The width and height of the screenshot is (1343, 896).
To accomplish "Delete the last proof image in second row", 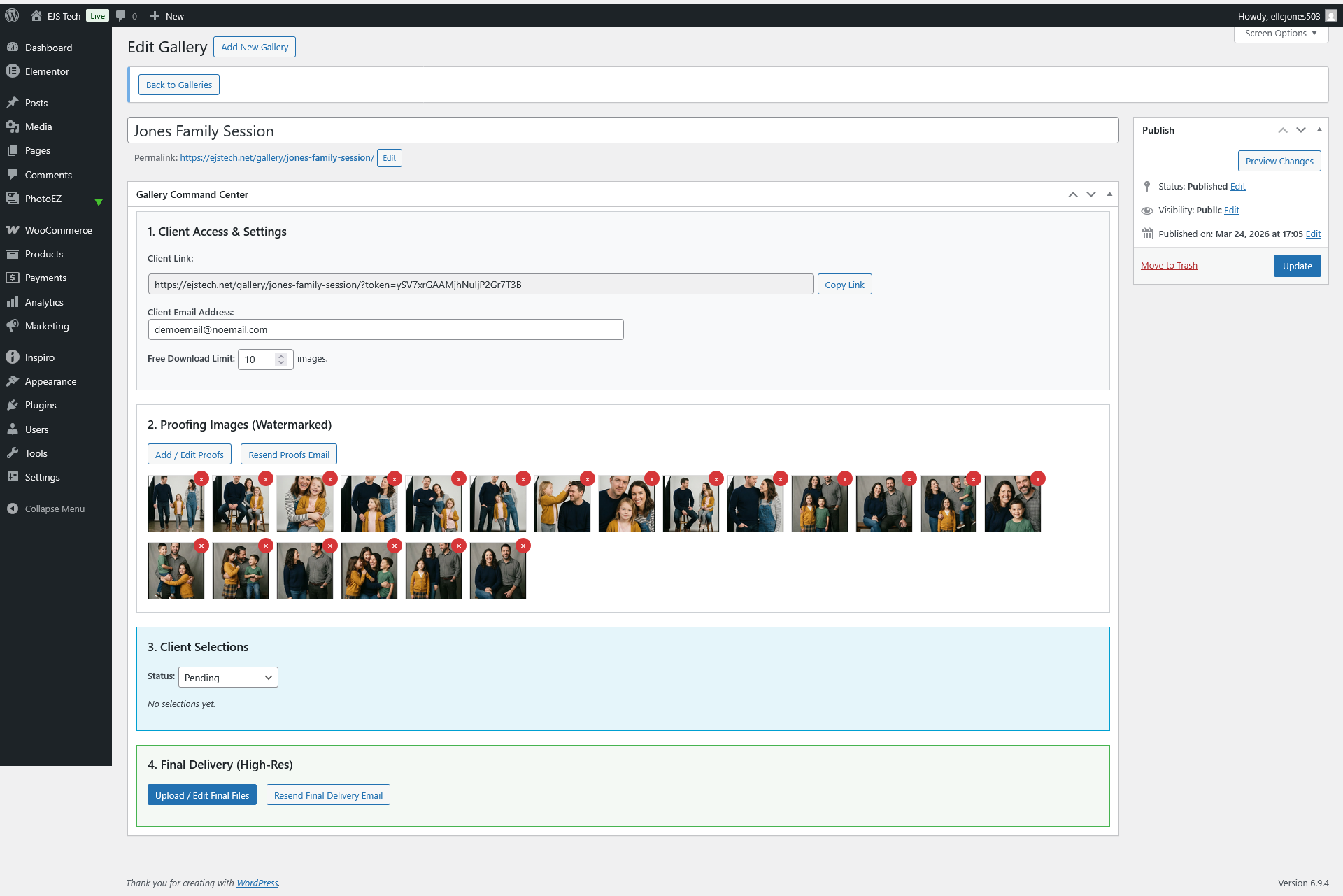I will point(523,546).
